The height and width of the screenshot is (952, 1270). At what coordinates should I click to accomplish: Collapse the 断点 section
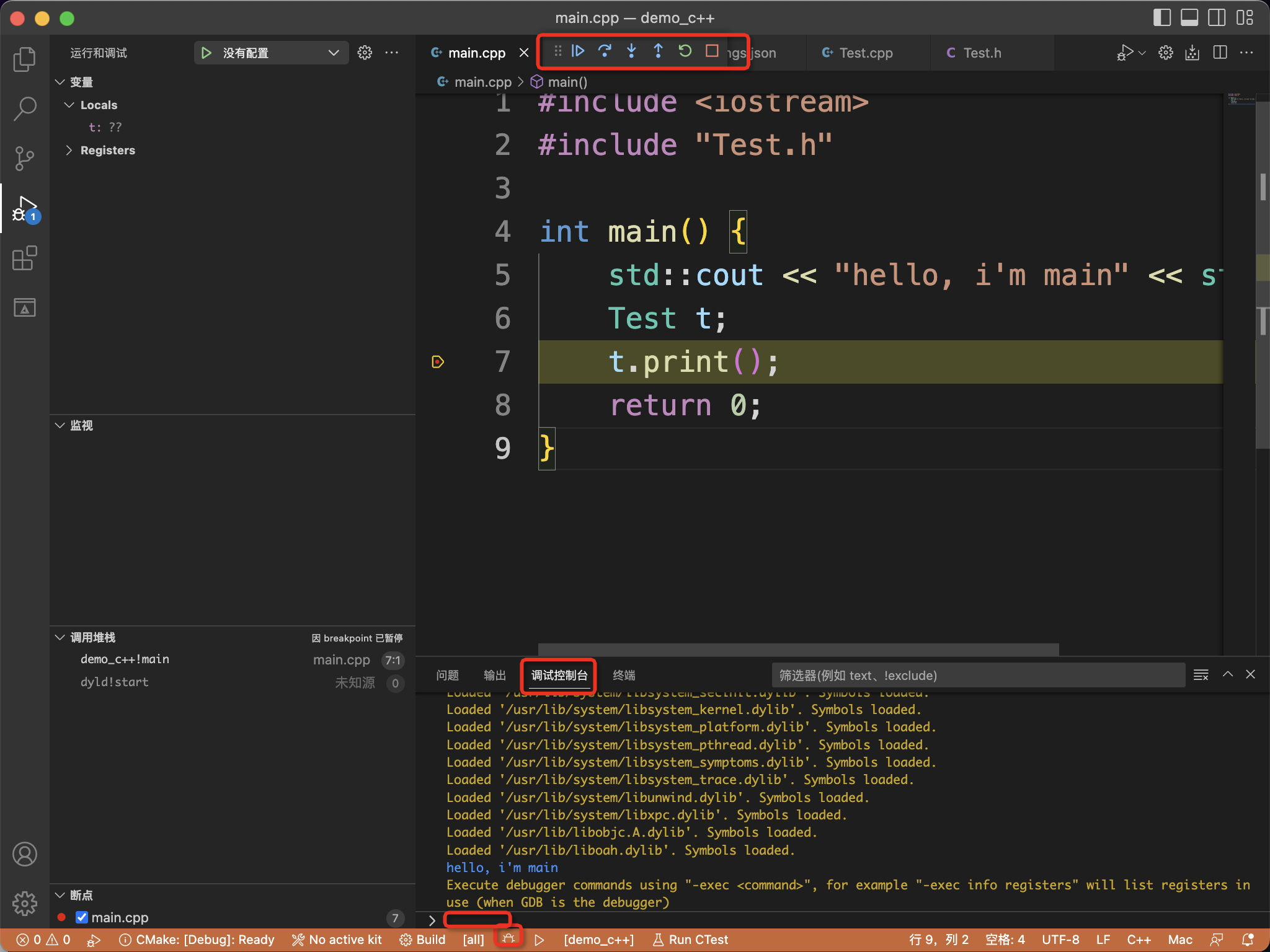pos(60,895)
